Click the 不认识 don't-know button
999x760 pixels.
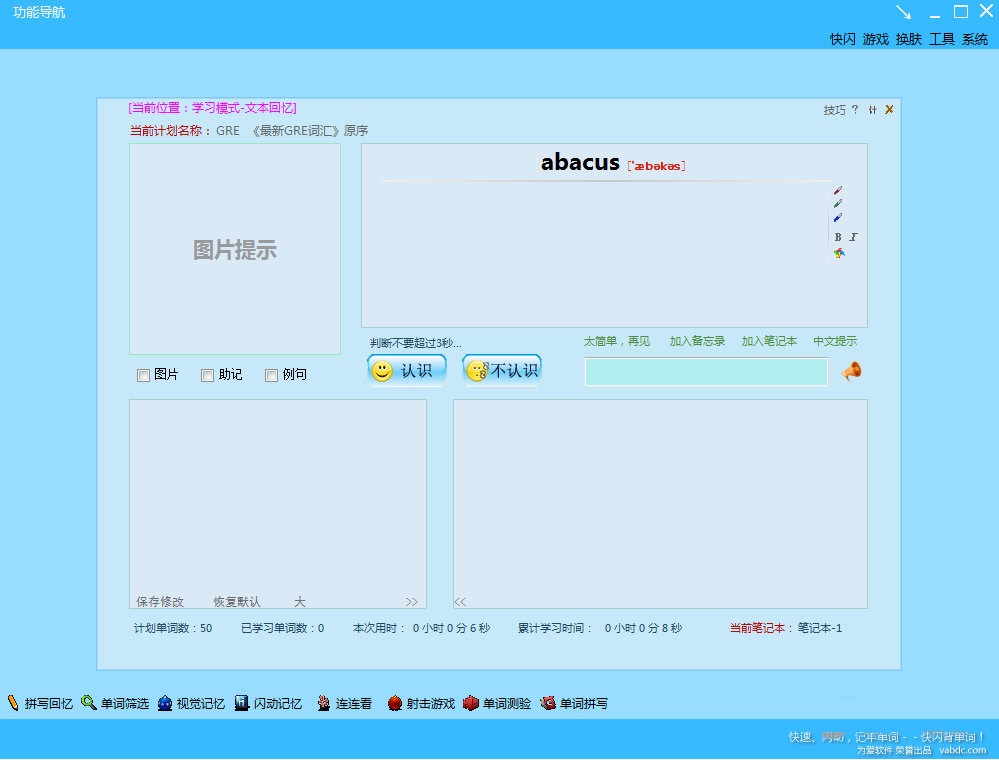click(501, 369)
